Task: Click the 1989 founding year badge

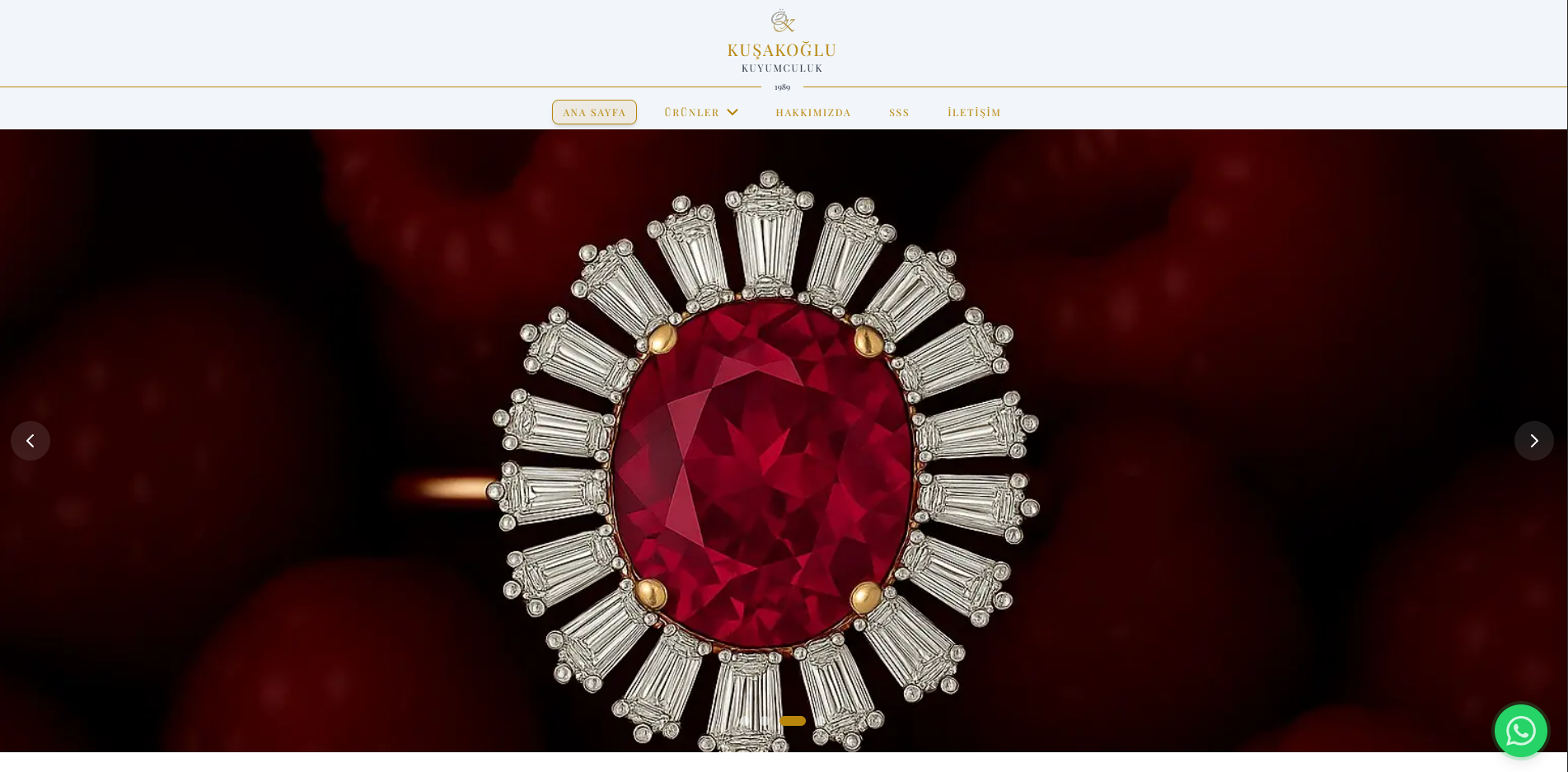Action: [782, 87]
